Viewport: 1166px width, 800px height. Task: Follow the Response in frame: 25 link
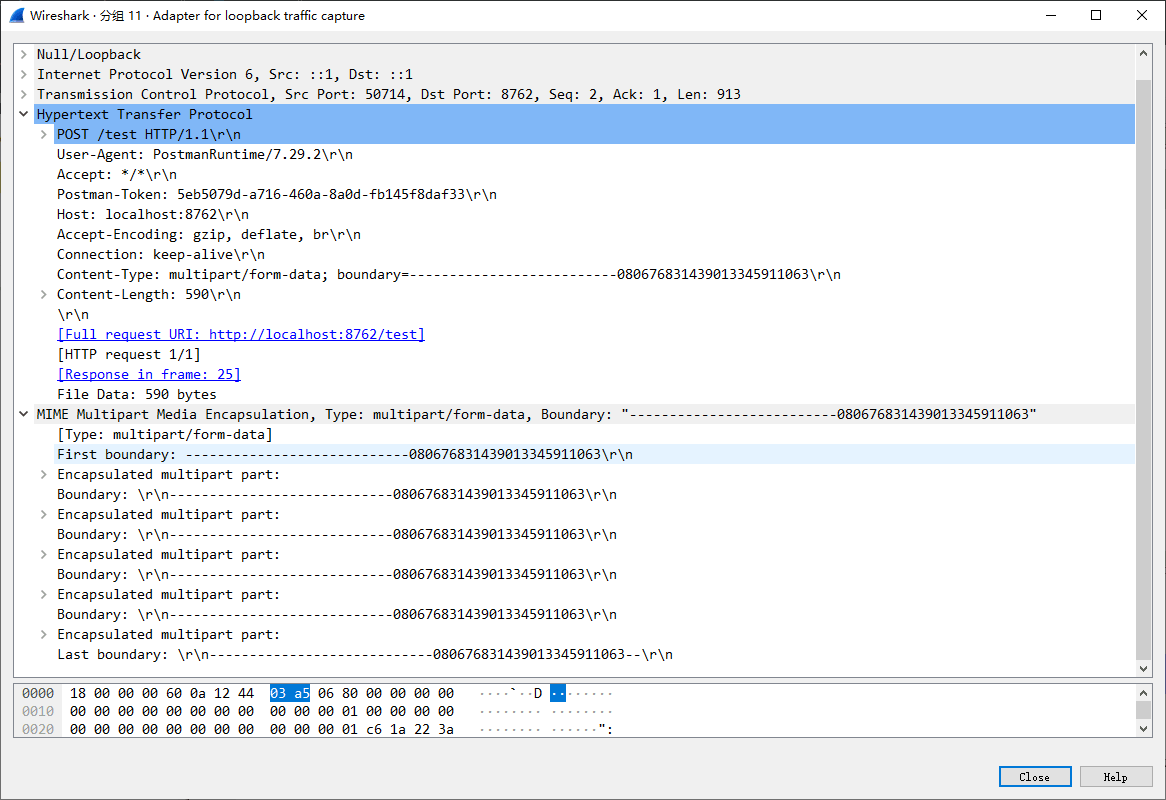click(149, 375)
